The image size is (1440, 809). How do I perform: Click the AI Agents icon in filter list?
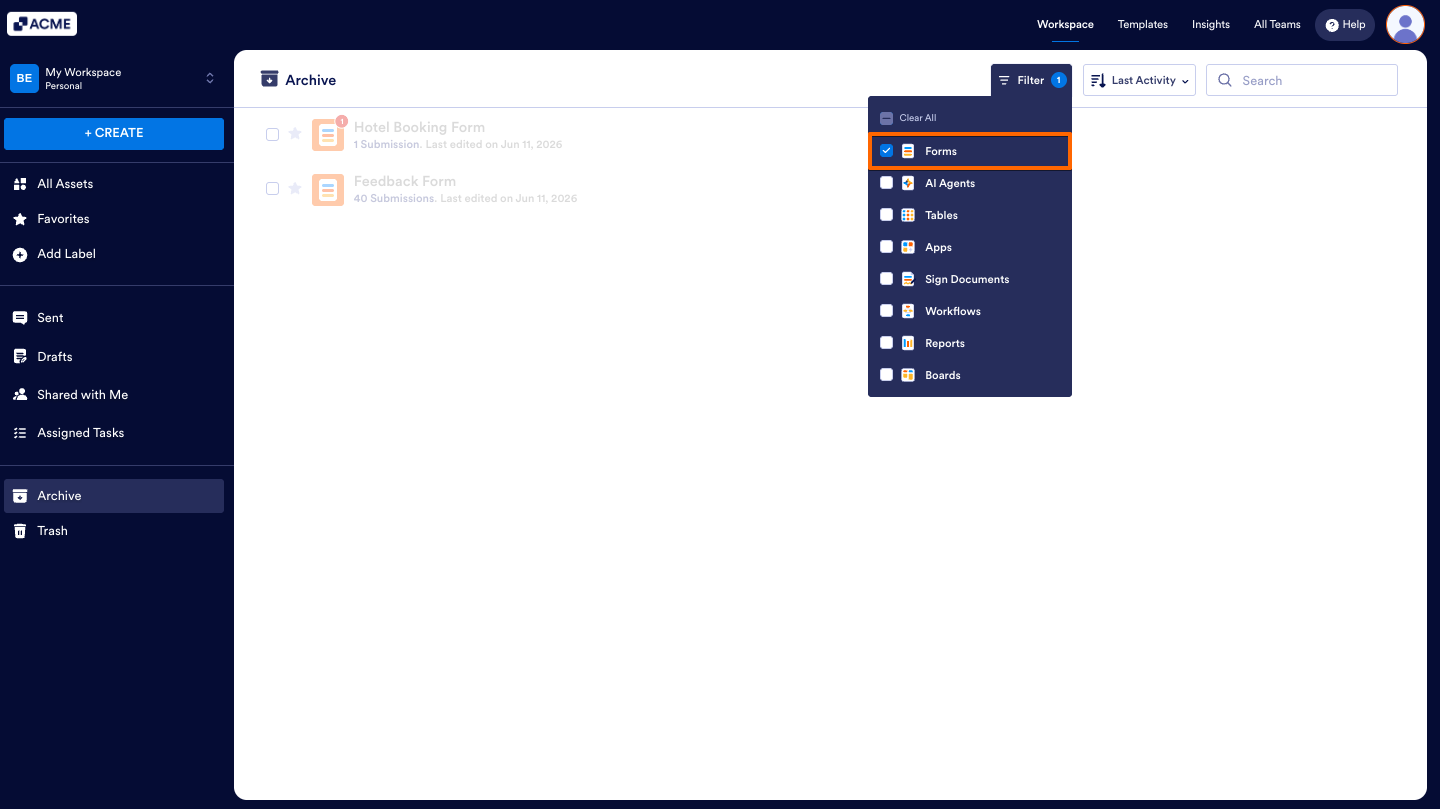click(x=908, y=183)
